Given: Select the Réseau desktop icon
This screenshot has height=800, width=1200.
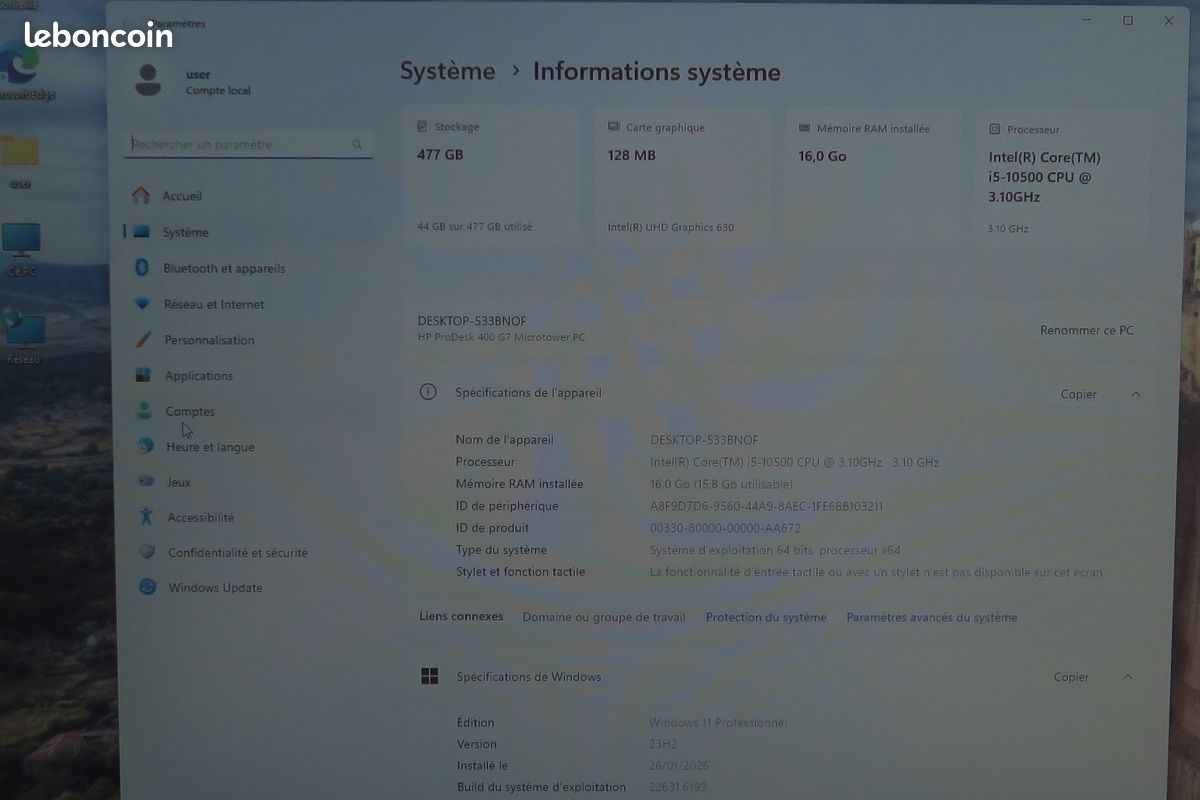Looking at the screenshot, I should [22, 327].
